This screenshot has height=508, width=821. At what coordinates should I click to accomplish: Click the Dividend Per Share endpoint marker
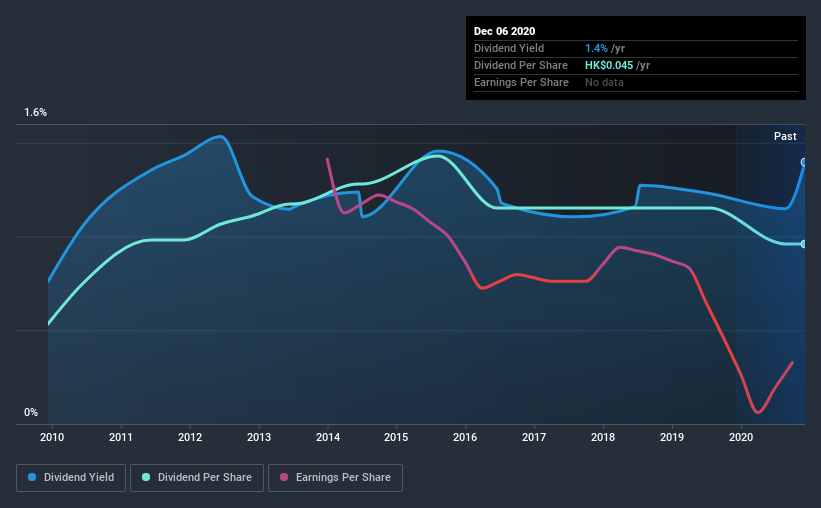click(x=804, y=244)
